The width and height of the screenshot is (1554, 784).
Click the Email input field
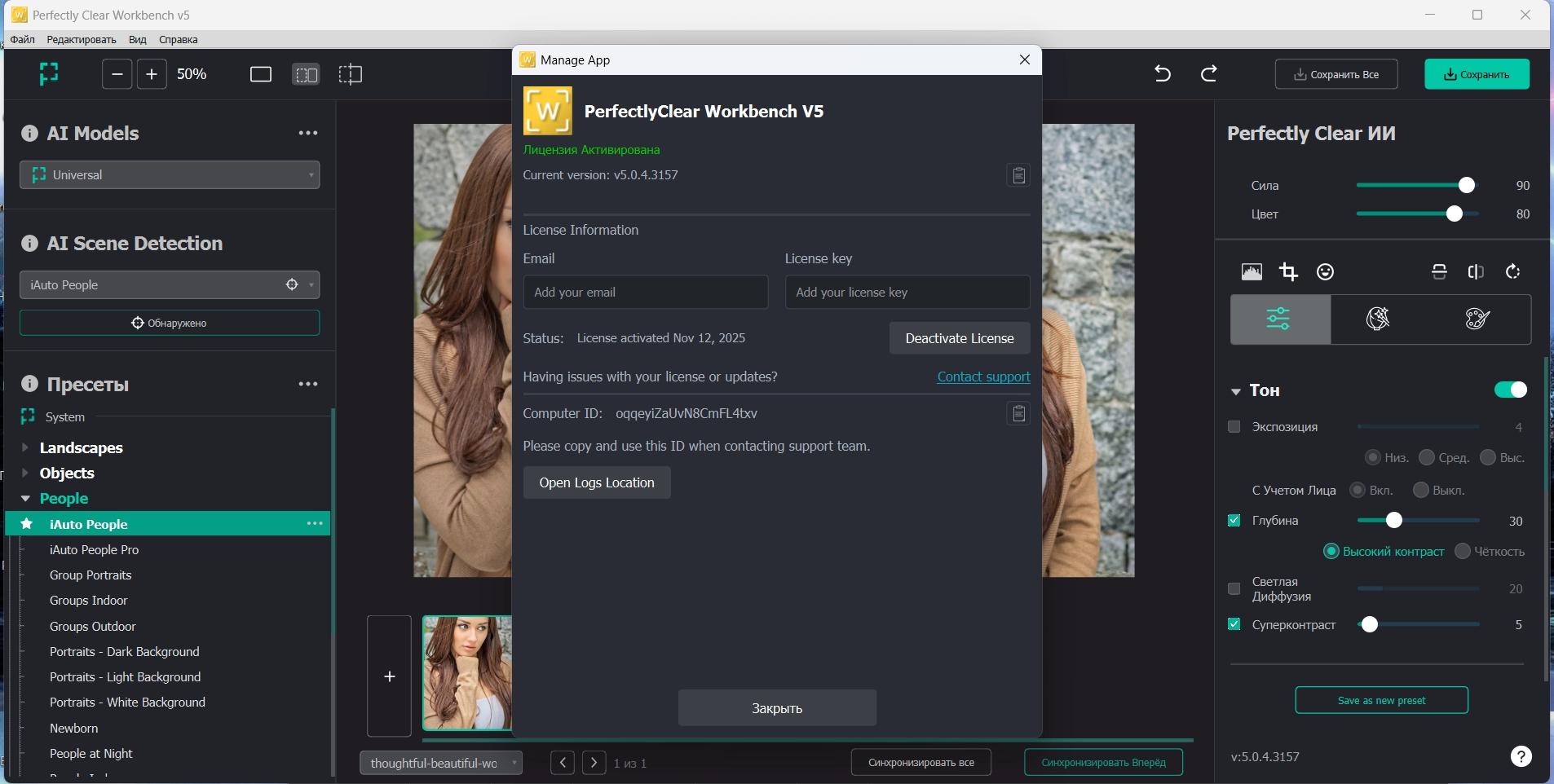tap(646, 292)
